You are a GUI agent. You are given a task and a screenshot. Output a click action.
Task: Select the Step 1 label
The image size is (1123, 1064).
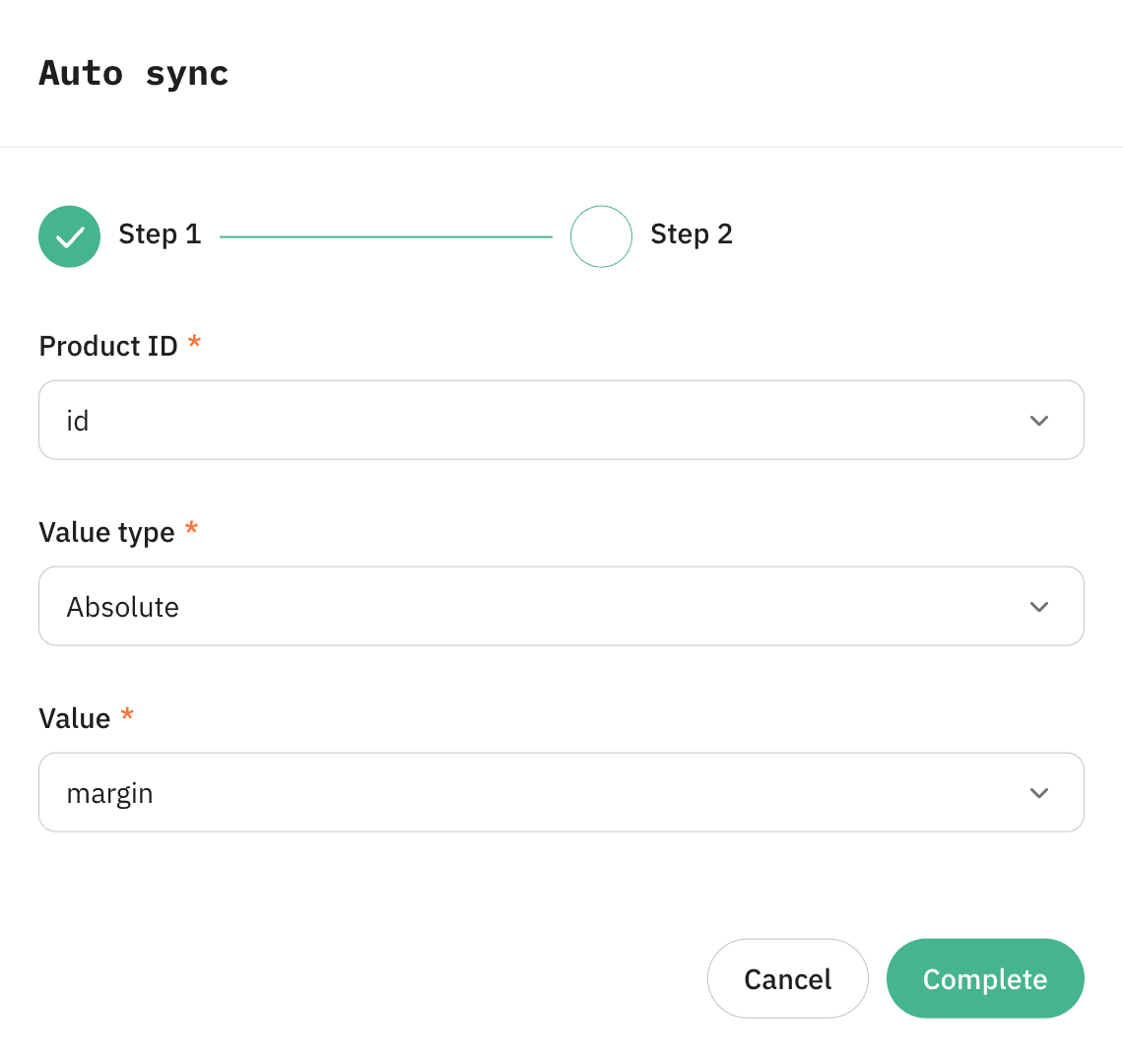pyautogui.click(x=160, y=234)
